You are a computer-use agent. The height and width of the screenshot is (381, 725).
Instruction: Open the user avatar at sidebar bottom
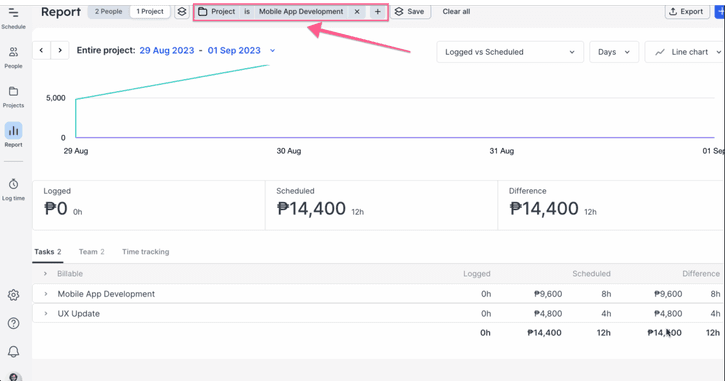[14, 377]
